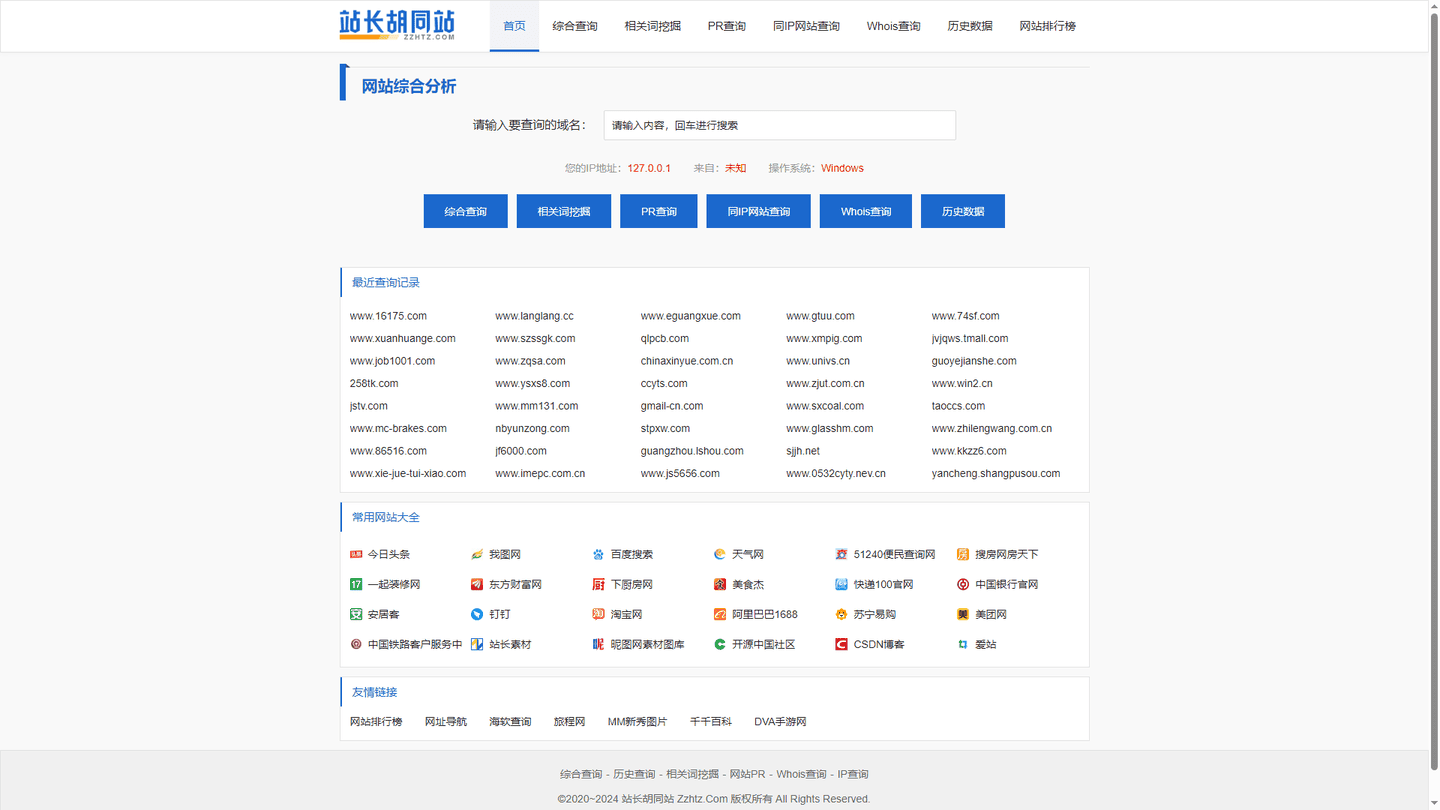Viewport: 1440px width, 810px height.
Task: Open the 百度搜索 paw icon
Action: point(598,554)
